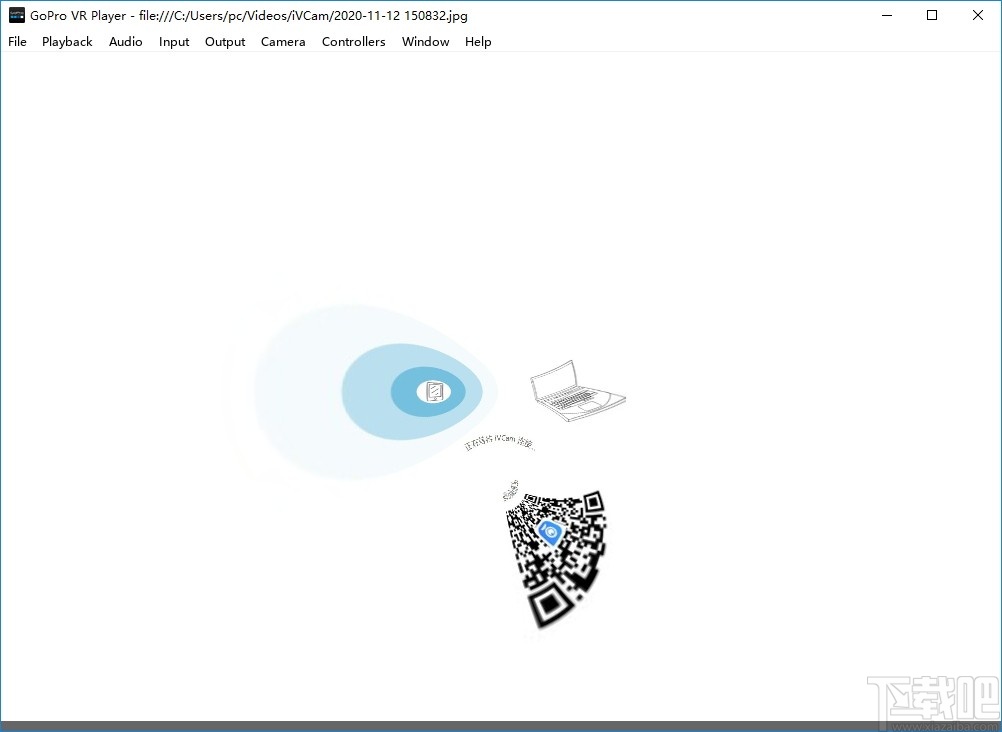
Task: Open the Controllers menu
Action: click(x=353, y=42)
